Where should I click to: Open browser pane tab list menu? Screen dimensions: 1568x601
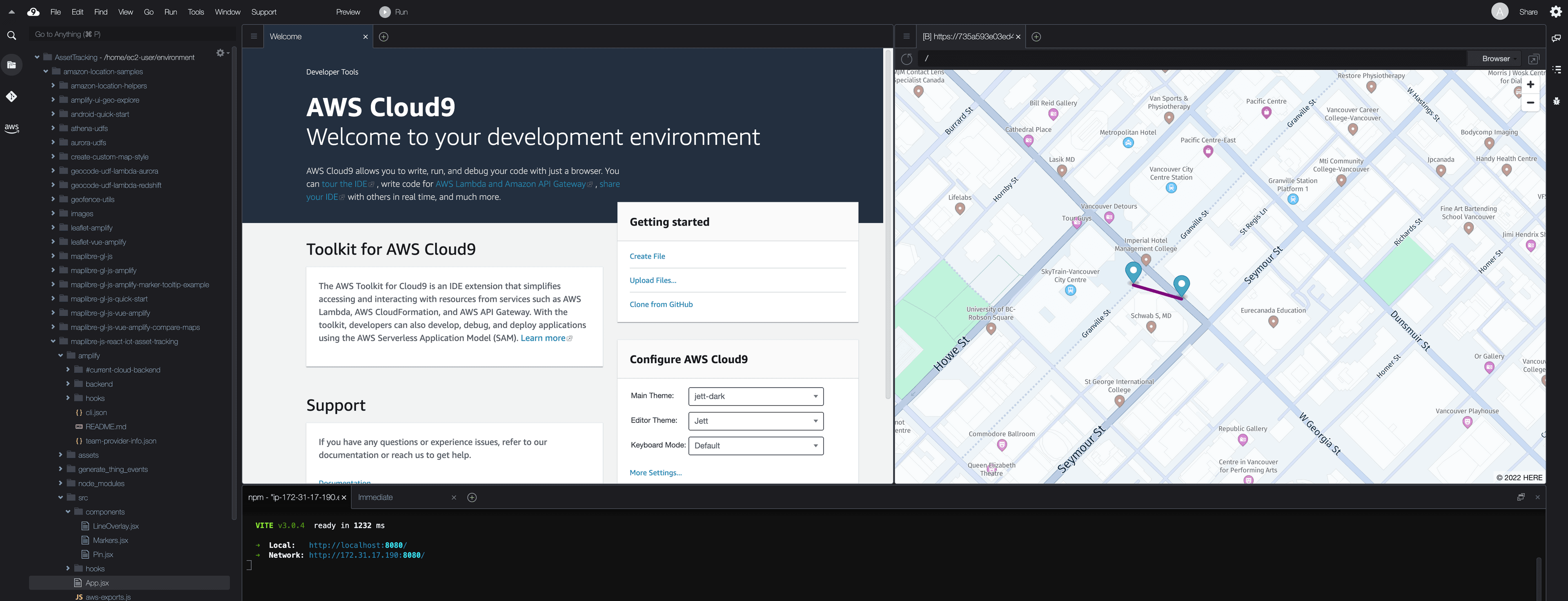pyautogui.click(x=906, y=36)
